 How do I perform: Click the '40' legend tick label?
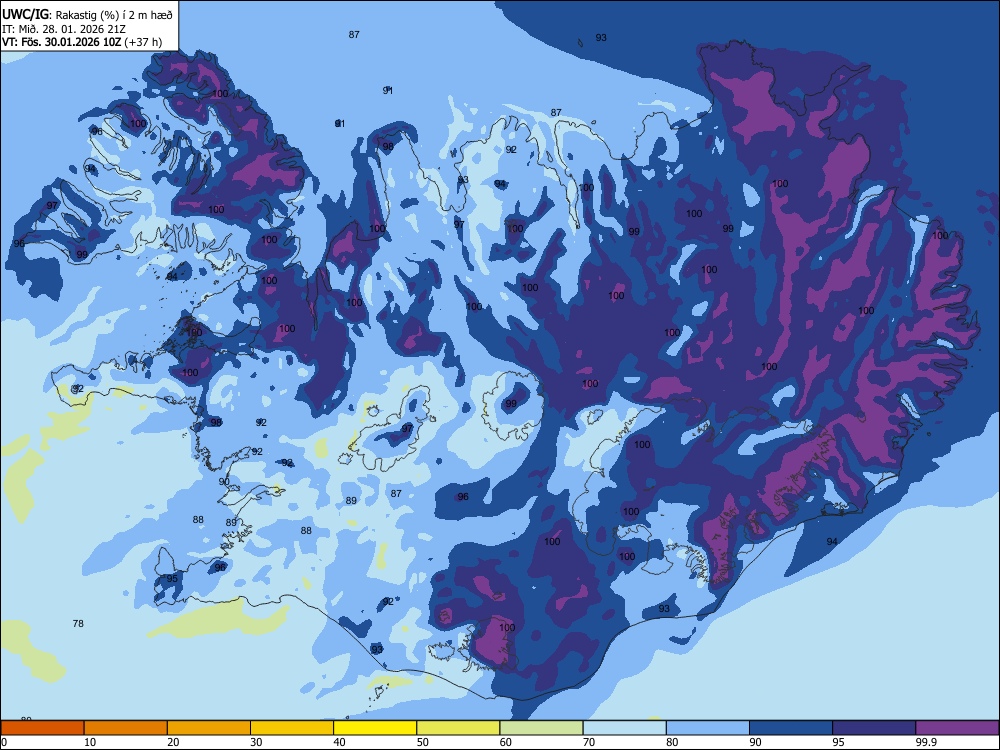(x=339, y=742)
